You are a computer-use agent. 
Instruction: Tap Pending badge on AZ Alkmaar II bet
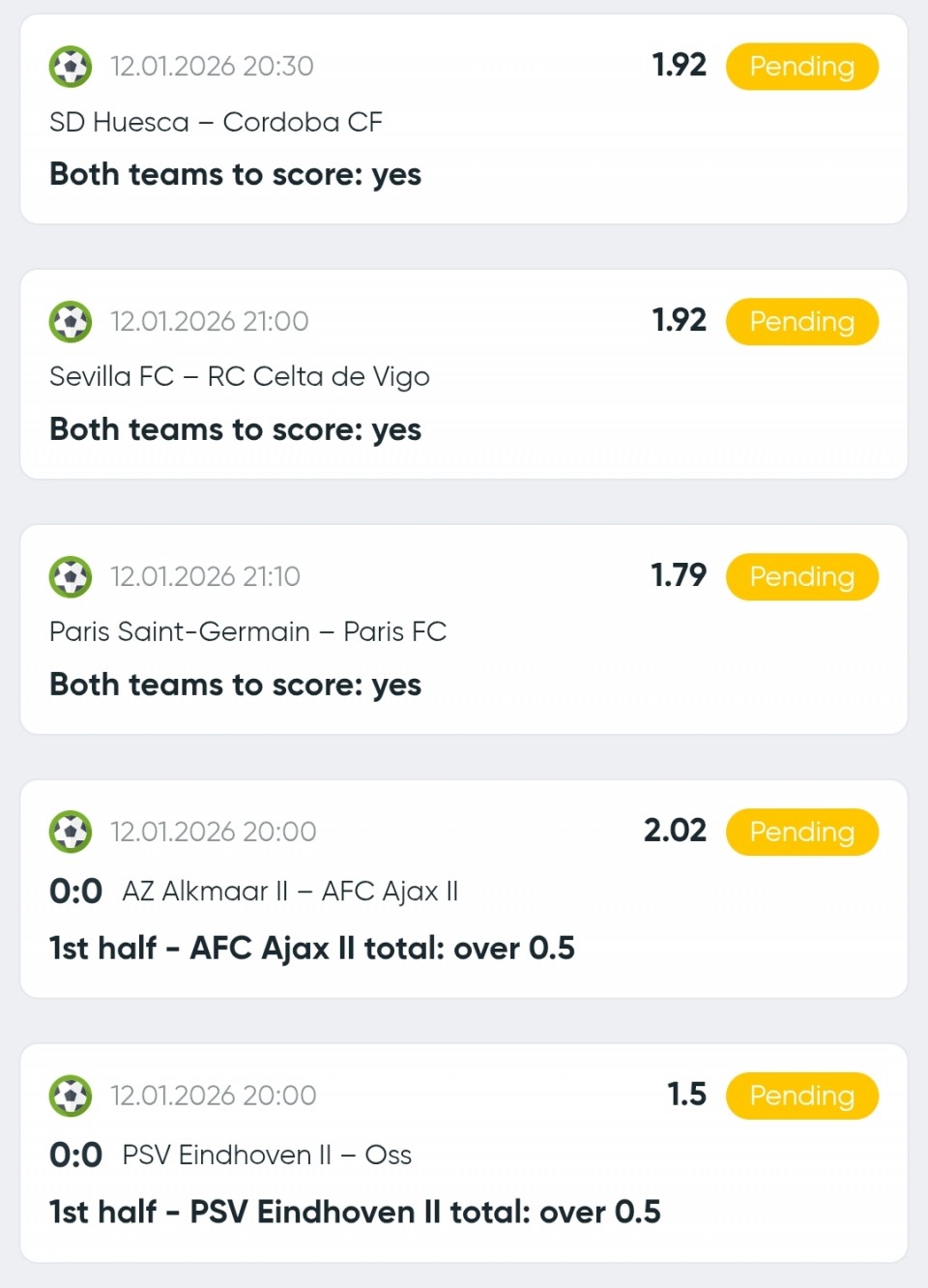801,832
